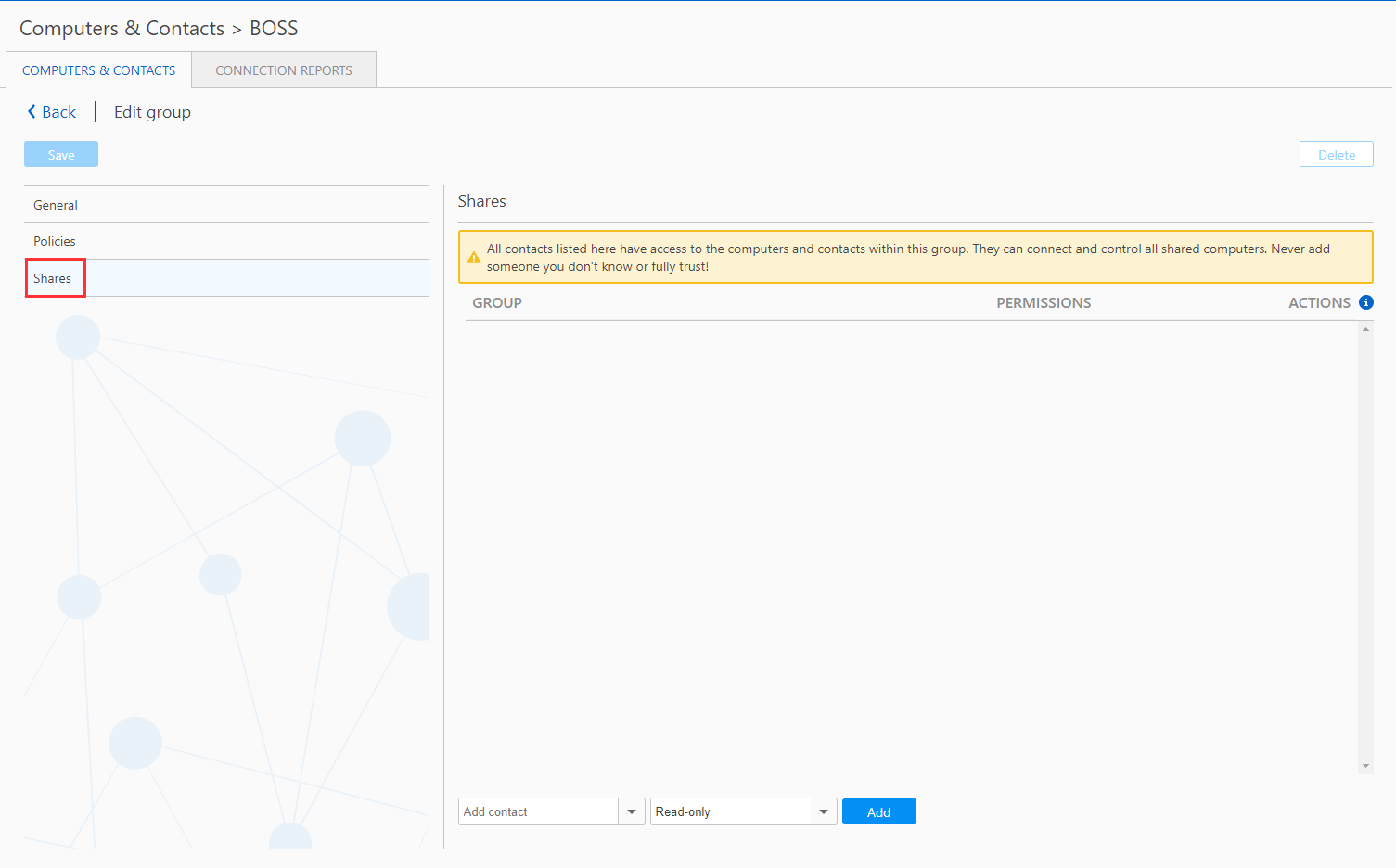Image resolution: width=1396 pixels, height=868 pixels.
Task: Click the Save button
Action: [60, 154]
